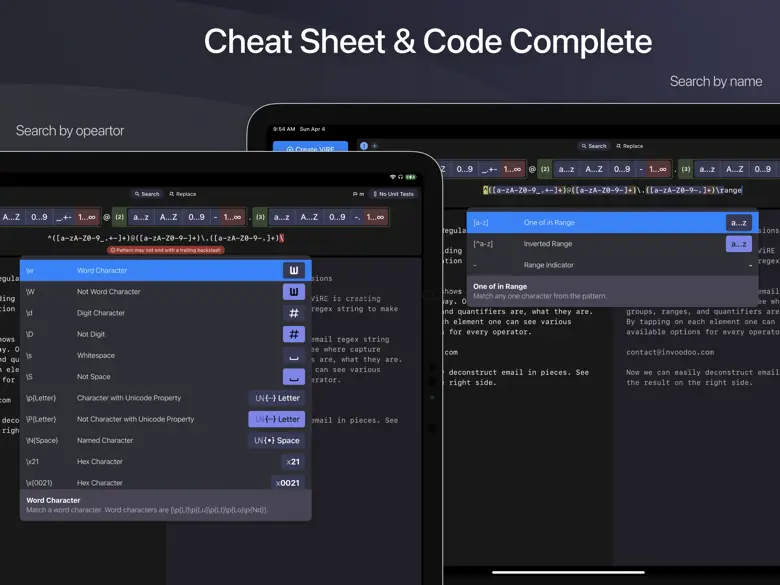Click the 'x21' hex badge

coord(293,462)
